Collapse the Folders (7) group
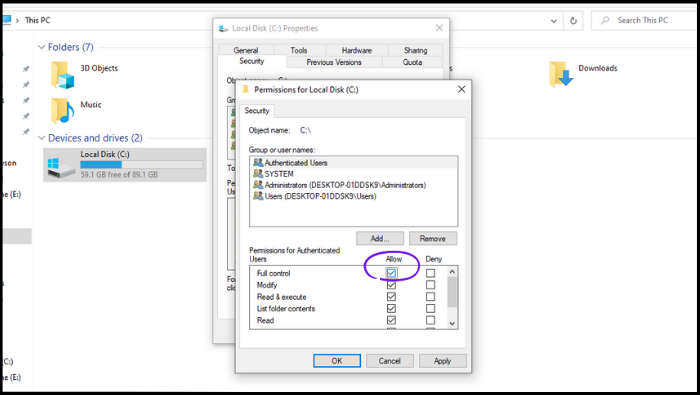The height and width of the screenshot is (395, 700). 42,47
